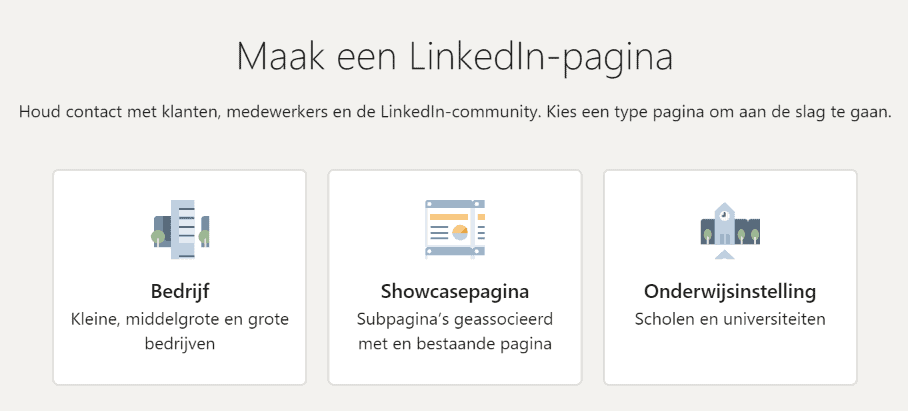Viewport: 908px width, 411px height.
Task: Choose the Showcasepagina title
Action: pos(454,292)
